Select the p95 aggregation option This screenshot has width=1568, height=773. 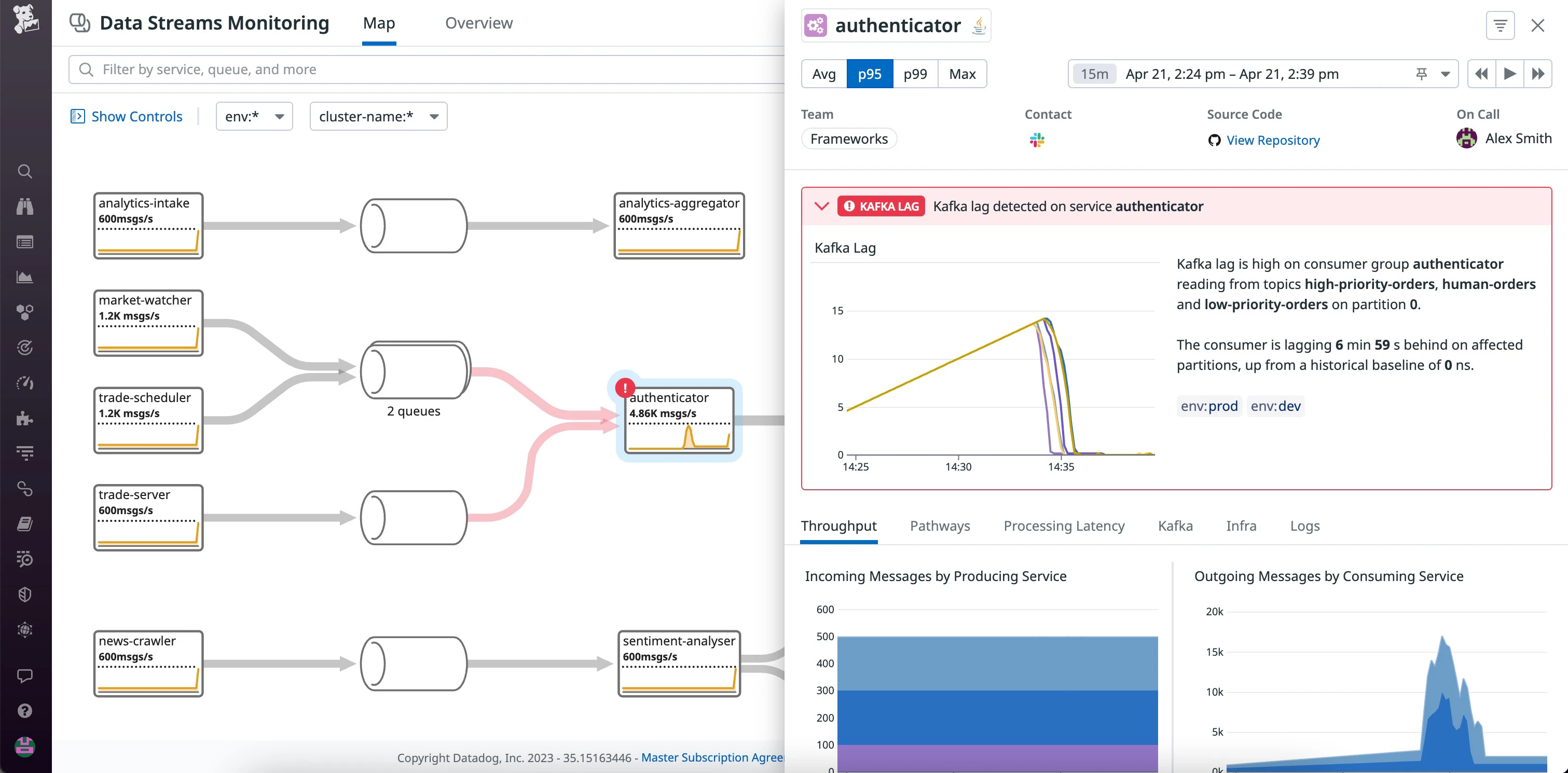[870, 74]
